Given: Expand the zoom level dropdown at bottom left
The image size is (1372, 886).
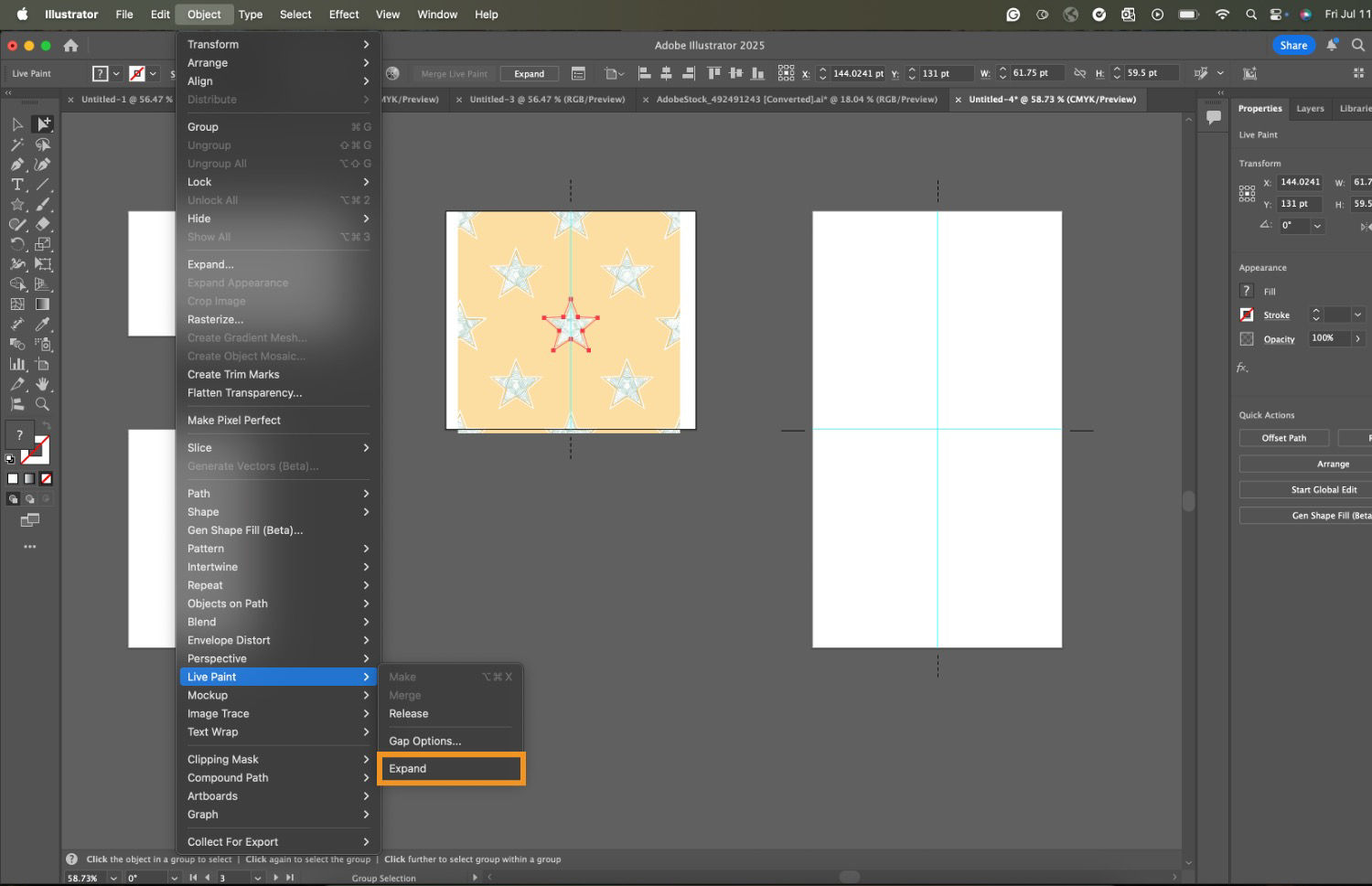Looking at the screenshot, I should pyautogui.click(x=113, y=878).
